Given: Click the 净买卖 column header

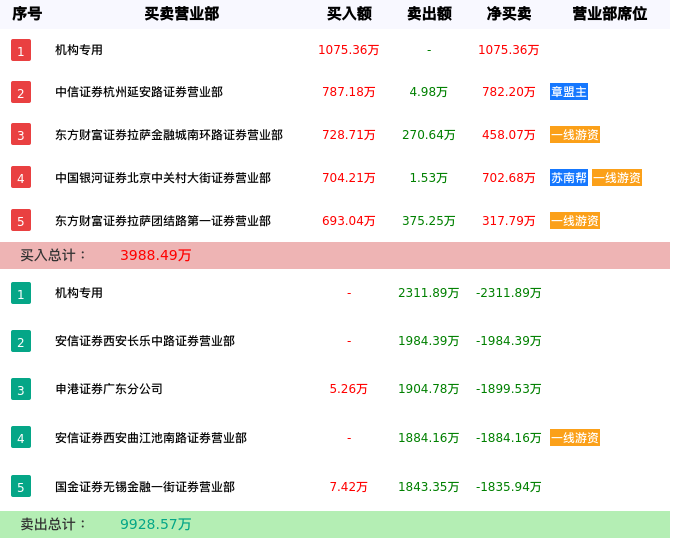Looking at the screenshot, I should point(509,14).
